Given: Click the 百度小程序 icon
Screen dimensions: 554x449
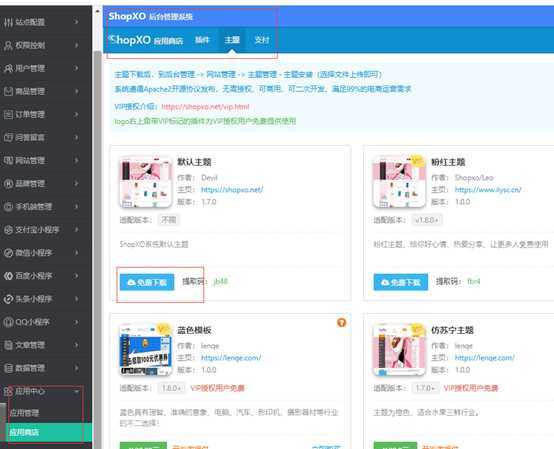Looking at the screenshot, I should coord(8,276).
